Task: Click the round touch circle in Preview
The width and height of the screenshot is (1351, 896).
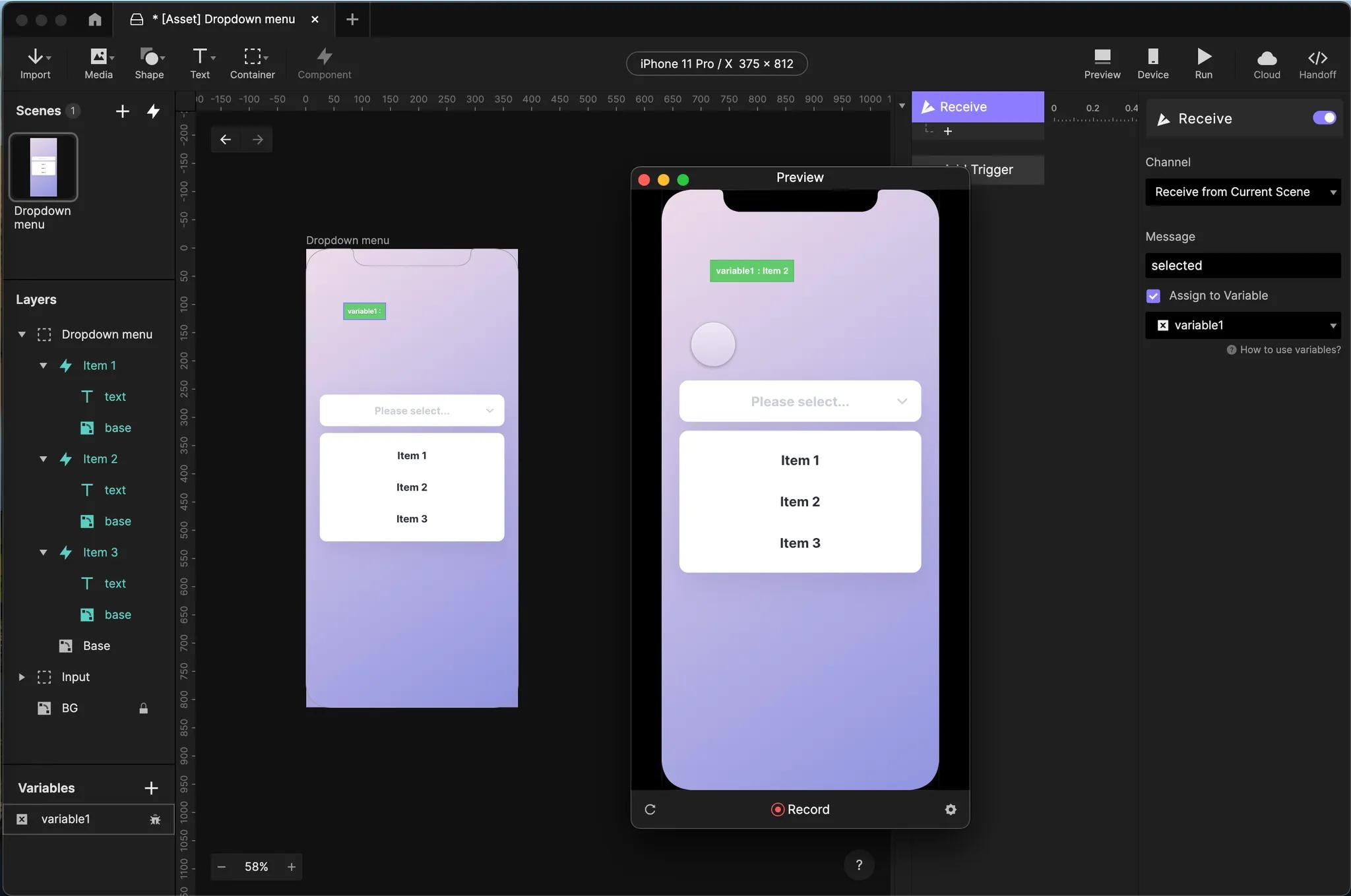Action: click(713, 344)
